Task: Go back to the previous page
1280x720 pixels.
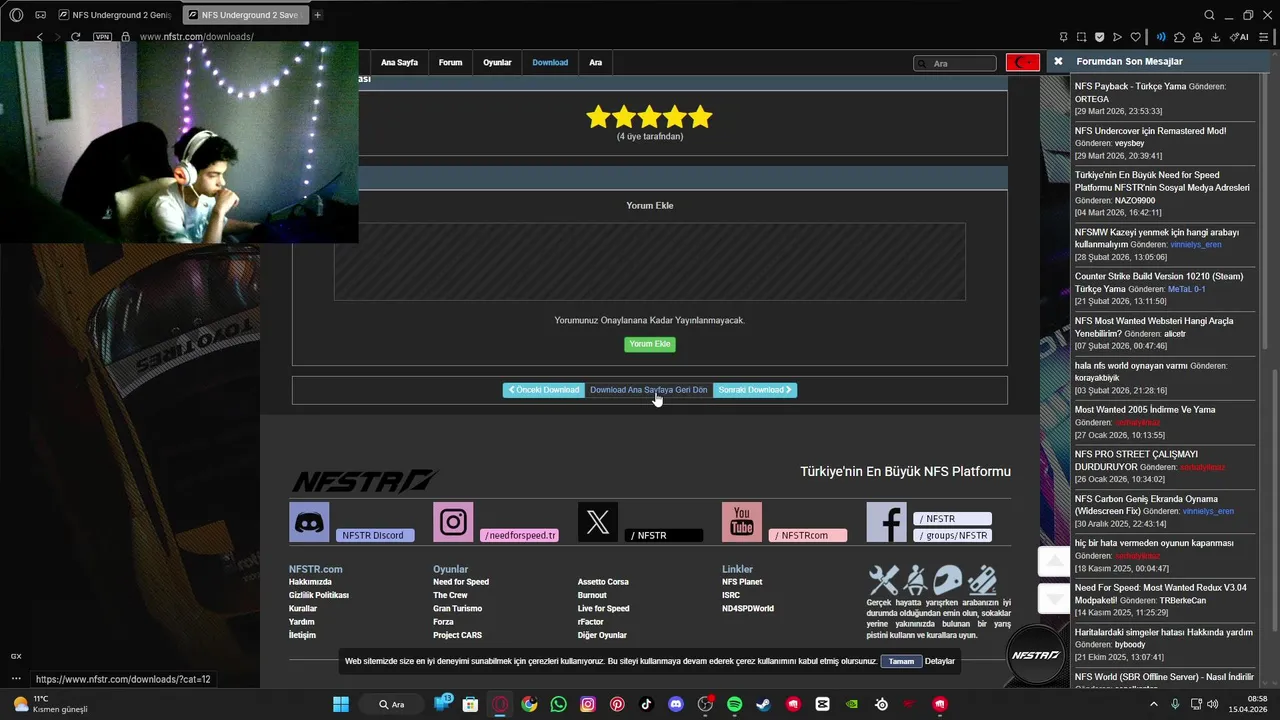Action: pos(40,37)
